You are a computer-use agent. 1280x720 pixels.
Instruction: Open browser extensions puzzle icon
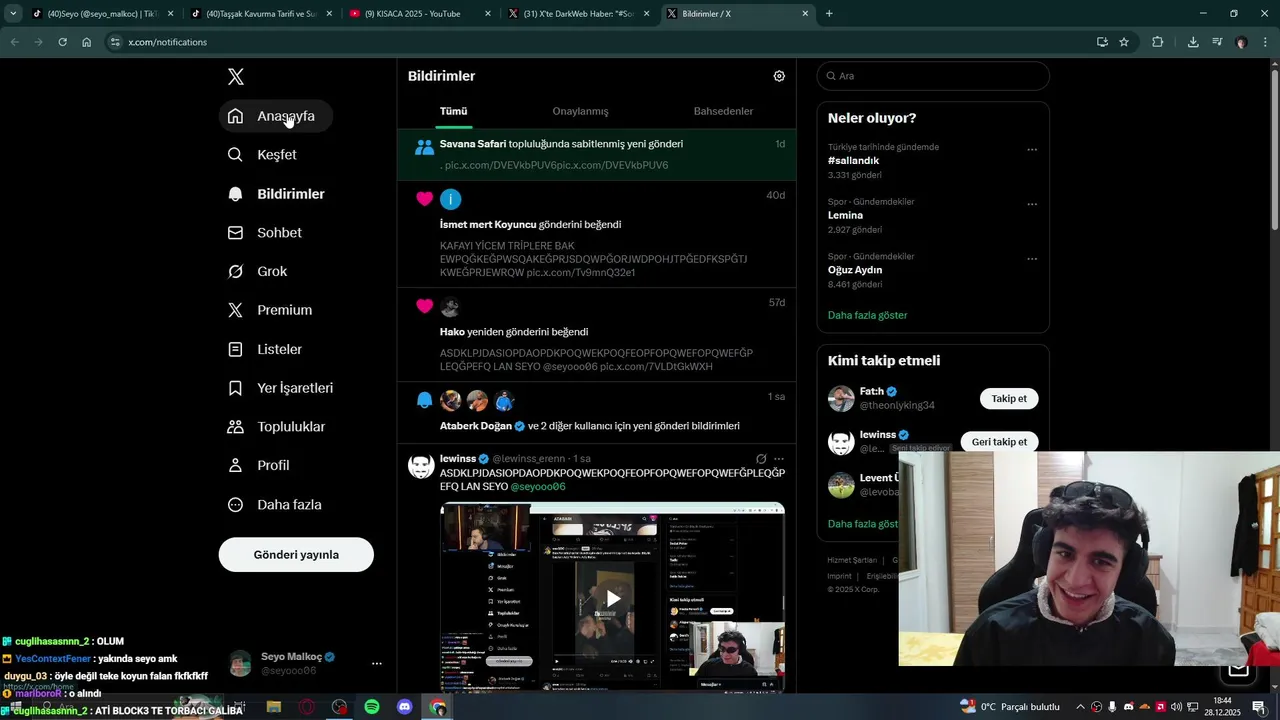[1158, 42]
